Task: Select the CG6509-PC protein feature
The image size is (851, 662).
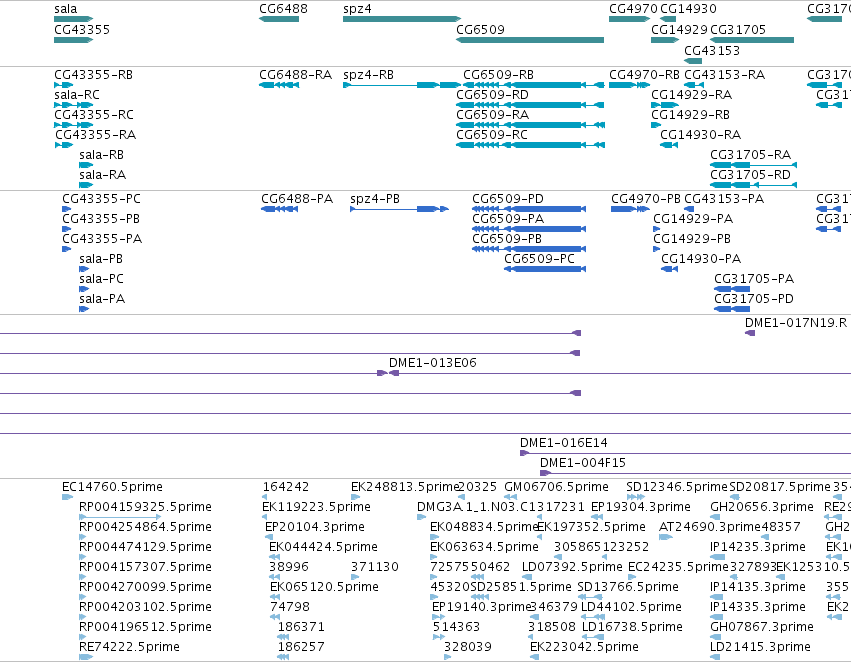Action: (545, 269)
